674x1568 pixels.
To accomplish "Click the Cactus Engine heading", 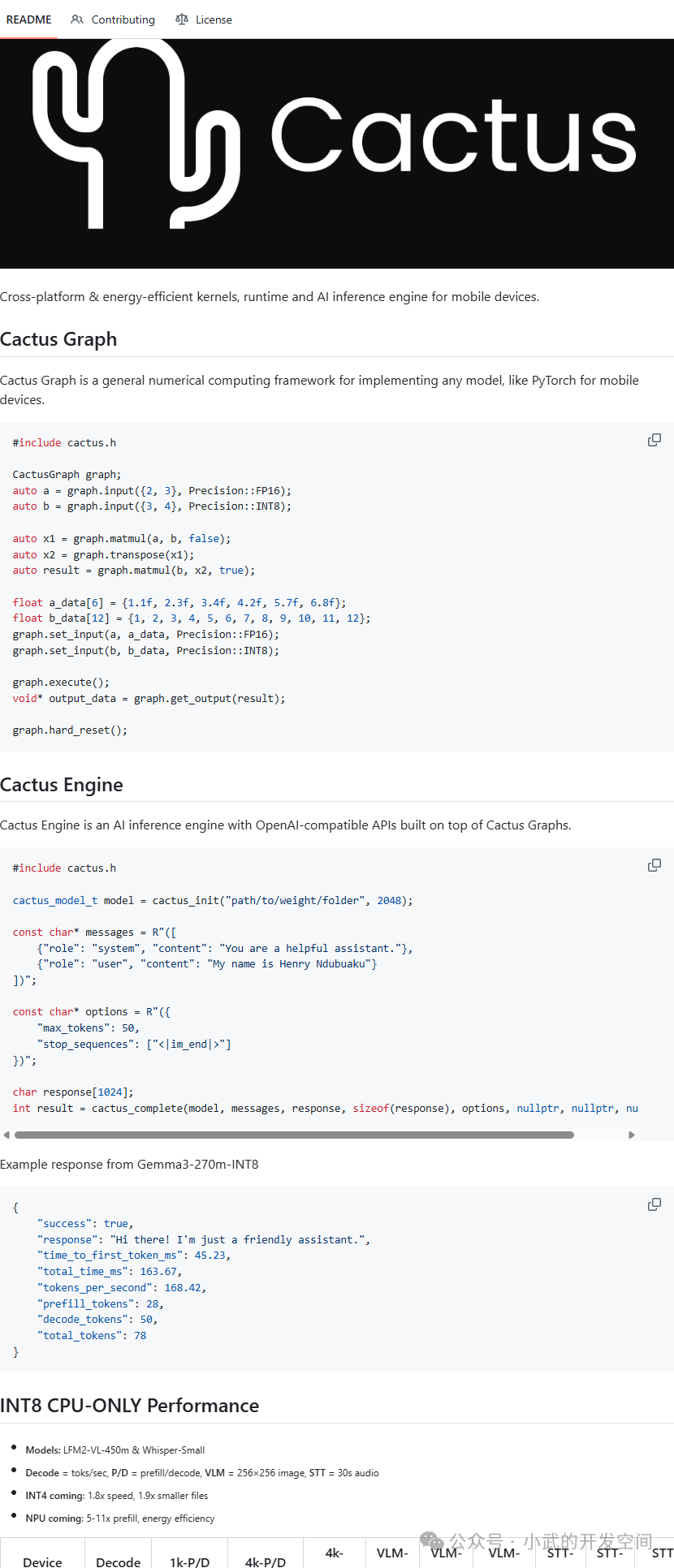I will pos(62,785).
